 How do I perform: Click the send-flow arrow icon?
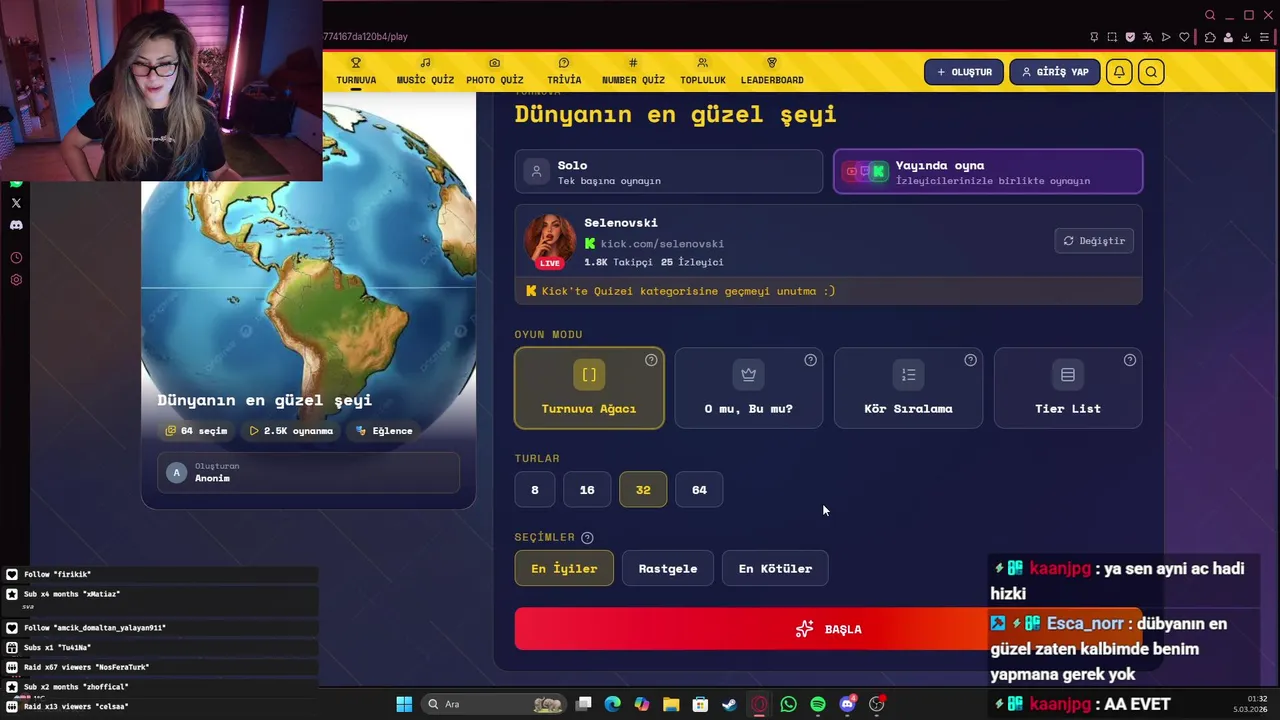(1166, 37)
